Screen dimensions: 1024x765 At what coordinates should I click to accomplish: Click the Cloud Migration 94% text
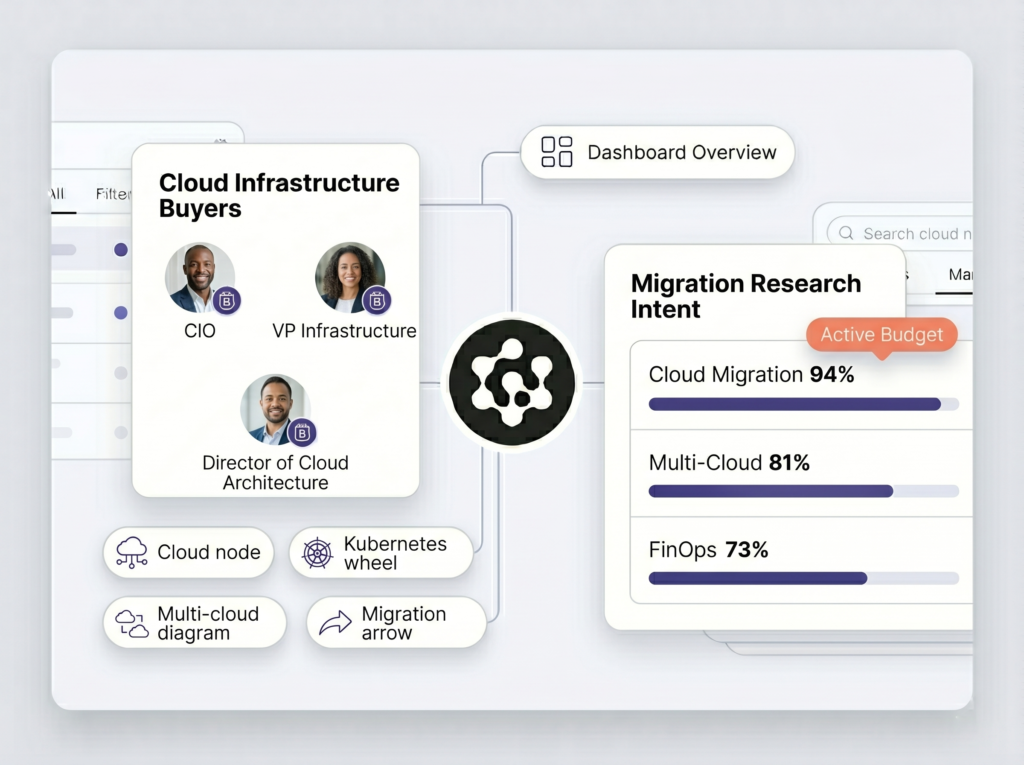point(751,374)
